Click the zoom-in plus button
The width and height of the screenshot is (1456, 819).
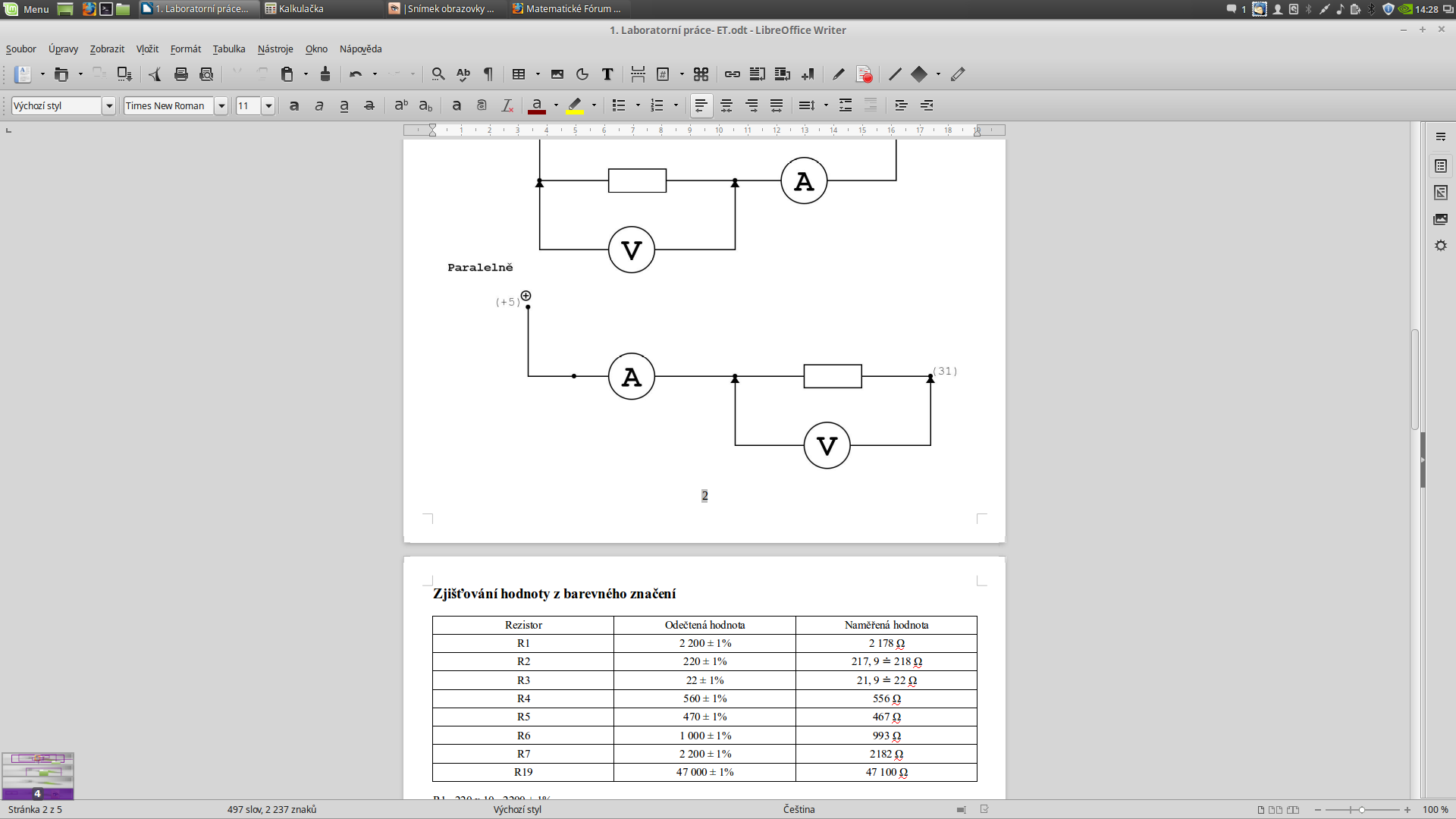click(x=1407, y=810)
